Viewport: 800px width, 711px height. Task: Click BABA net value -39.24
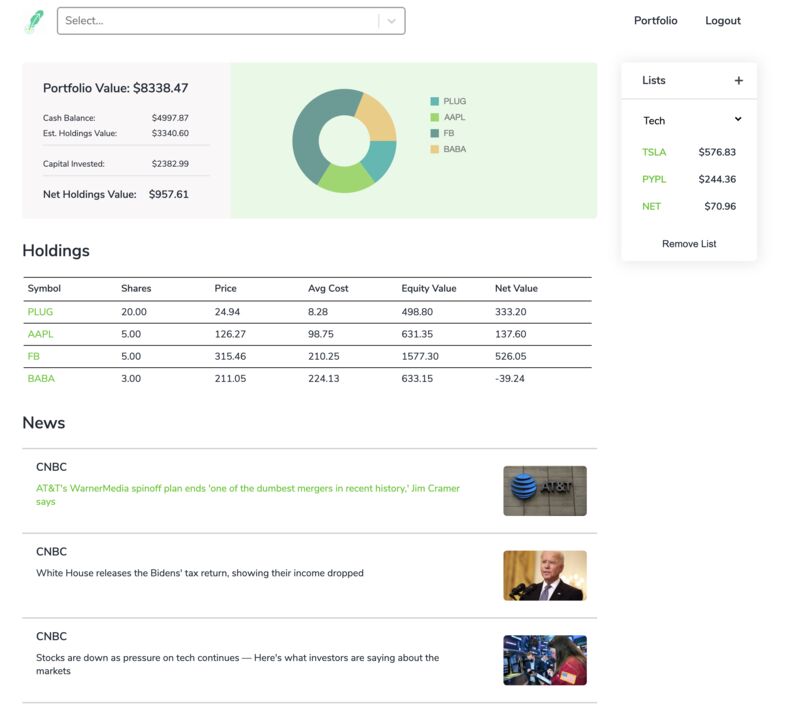pyautogui.click(x=510, y=378)
